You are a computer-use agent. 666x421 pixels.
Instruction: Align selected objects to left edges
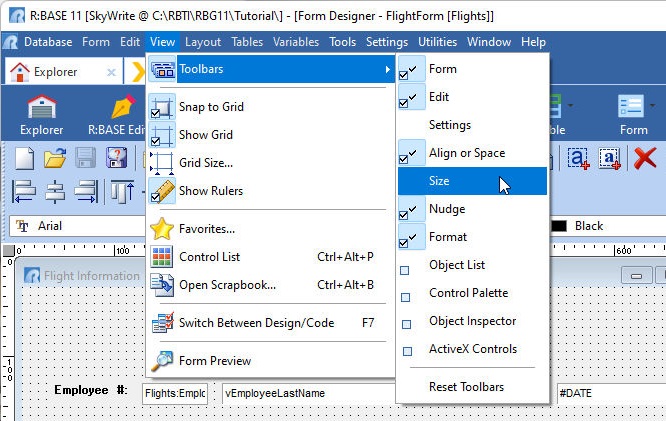point(24,192)
